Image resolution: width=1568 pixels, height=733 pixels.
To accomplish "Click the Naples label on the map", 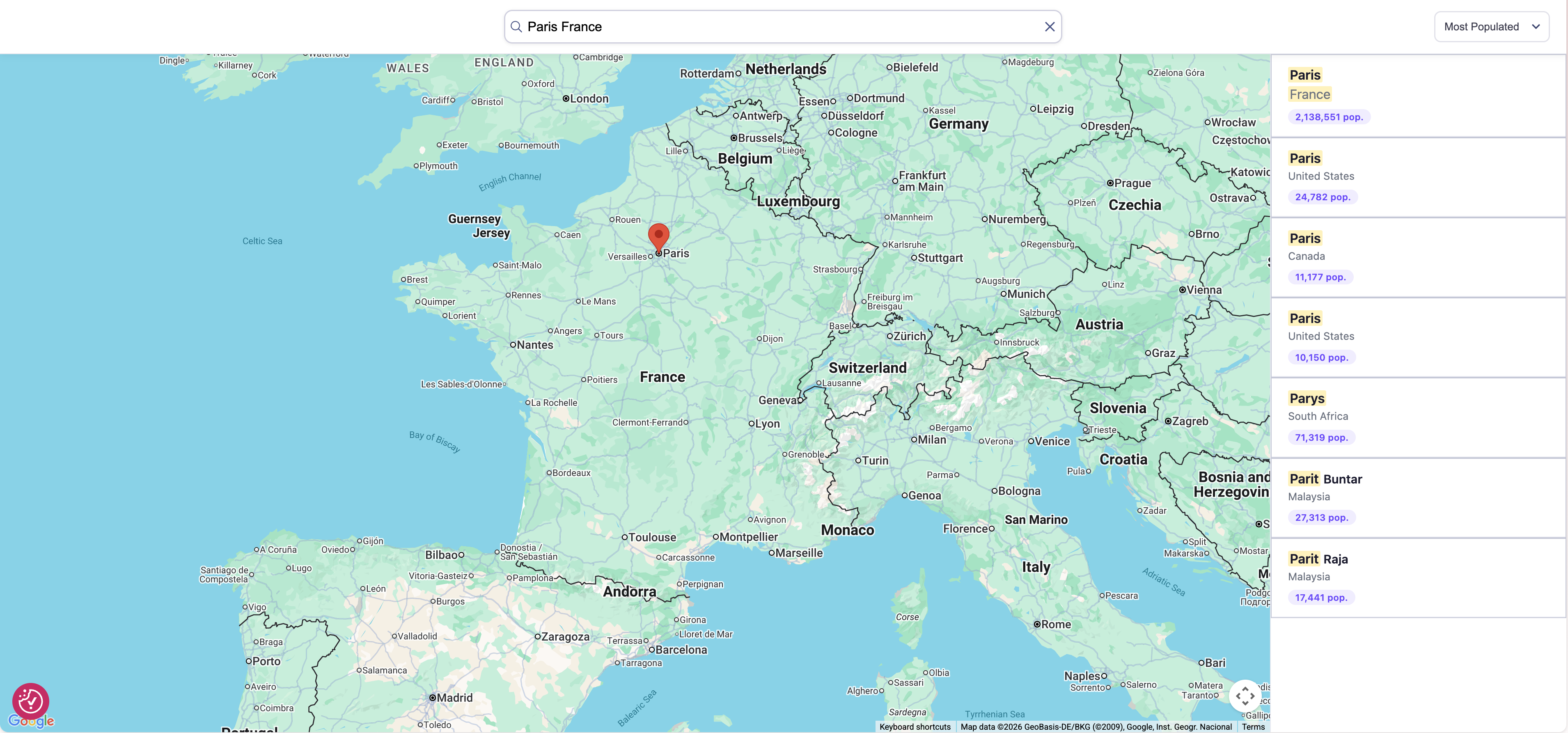I will pos(1082,676).
